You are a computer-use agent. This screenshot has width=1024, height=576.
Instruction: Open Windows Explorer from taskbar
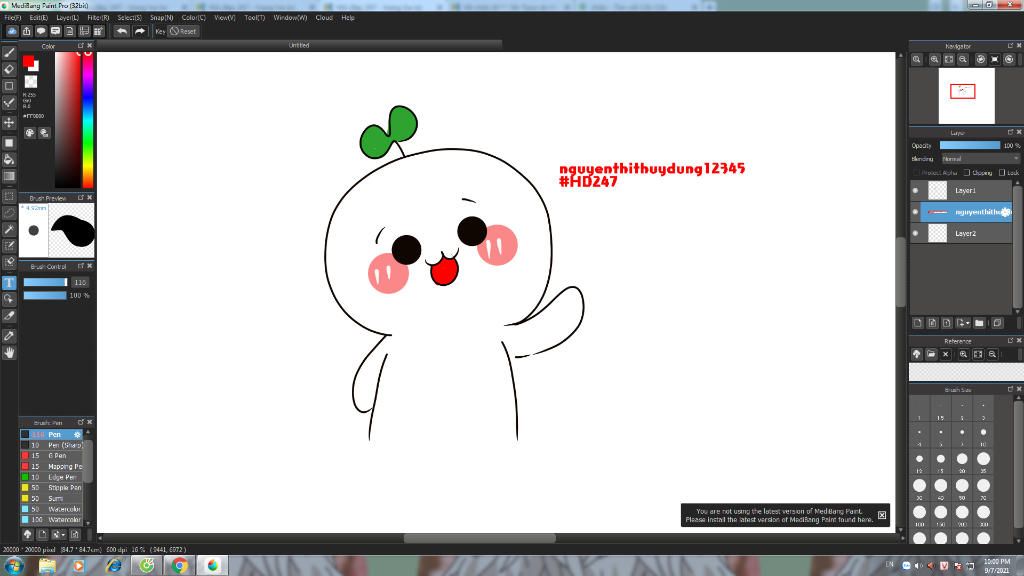tap(47, 566)
